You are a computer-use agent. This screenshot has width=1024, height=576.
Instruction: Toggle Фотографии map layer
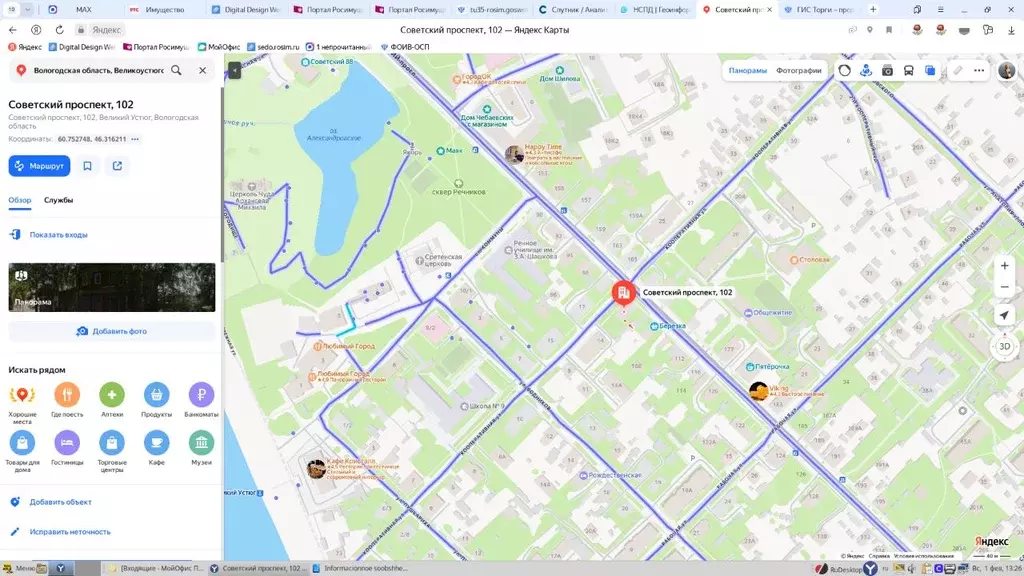tap(799, 71)
